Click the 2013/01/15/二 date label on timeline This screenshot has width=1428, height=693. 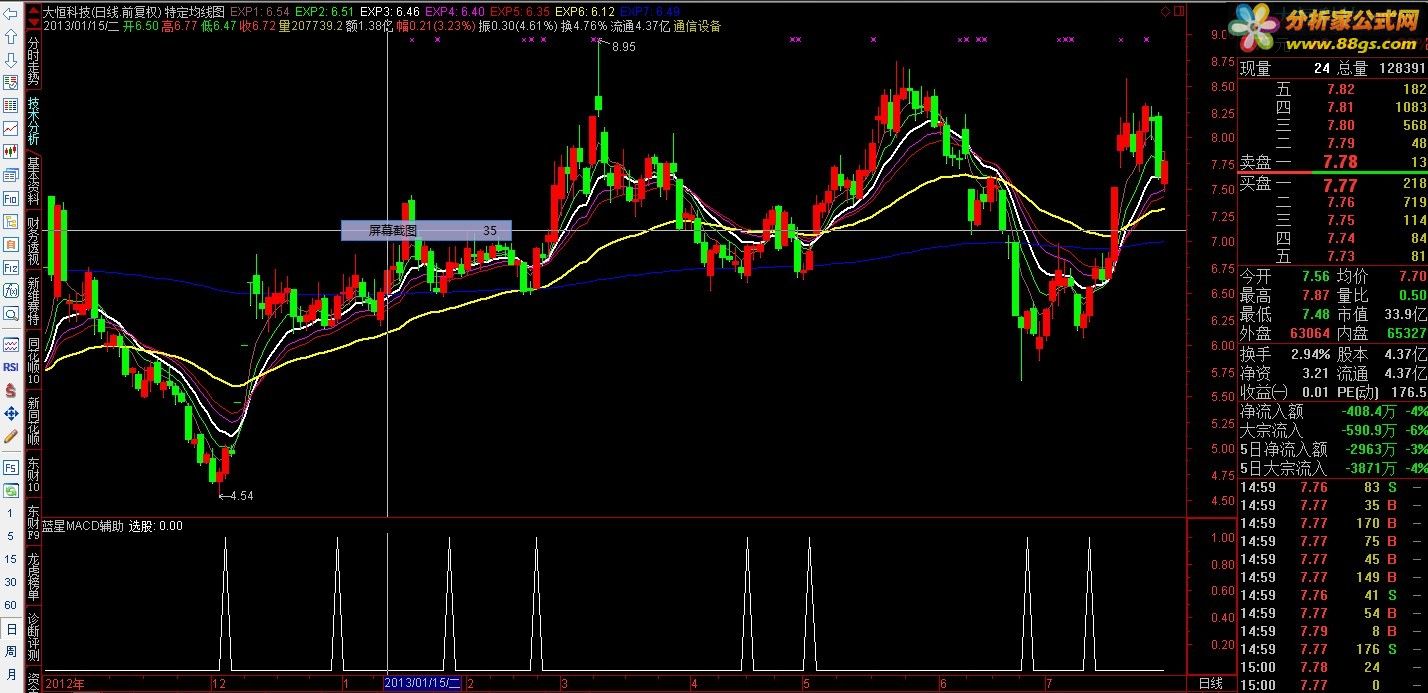pos(423,683)
